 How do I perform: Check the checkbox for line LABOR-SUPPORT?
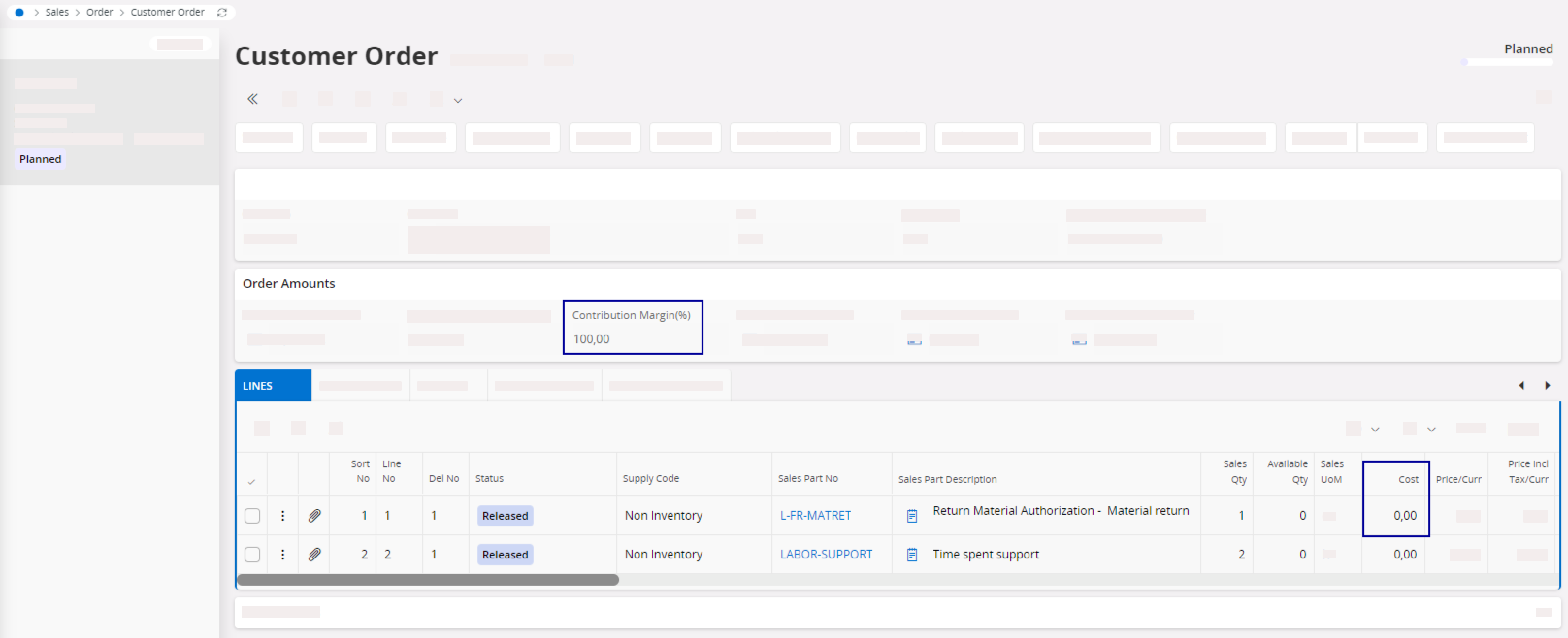pyautogui.click(x=252, y=554)
